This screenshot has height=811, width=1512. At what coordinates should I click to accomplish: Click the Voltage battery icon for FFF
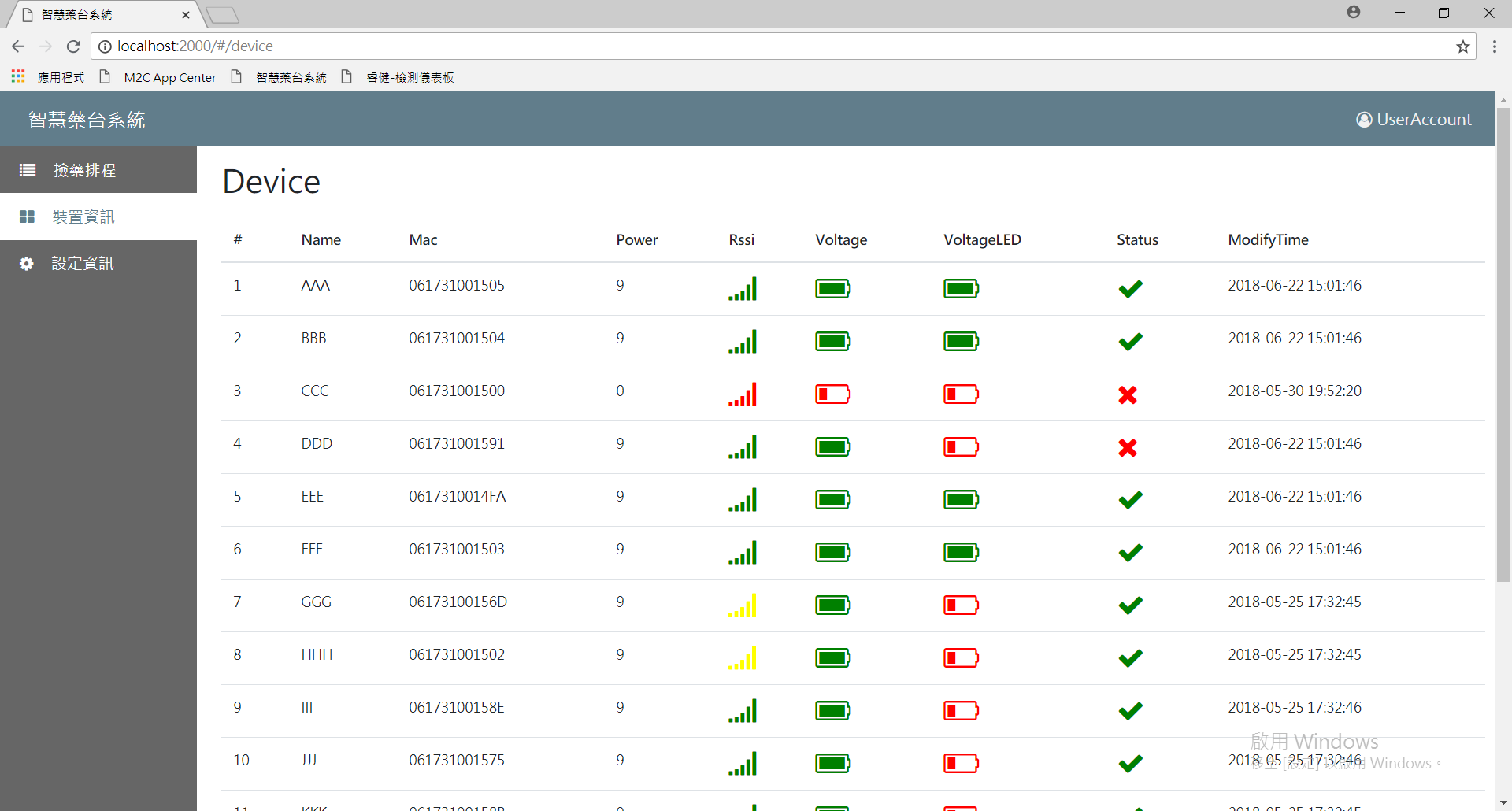833,552
